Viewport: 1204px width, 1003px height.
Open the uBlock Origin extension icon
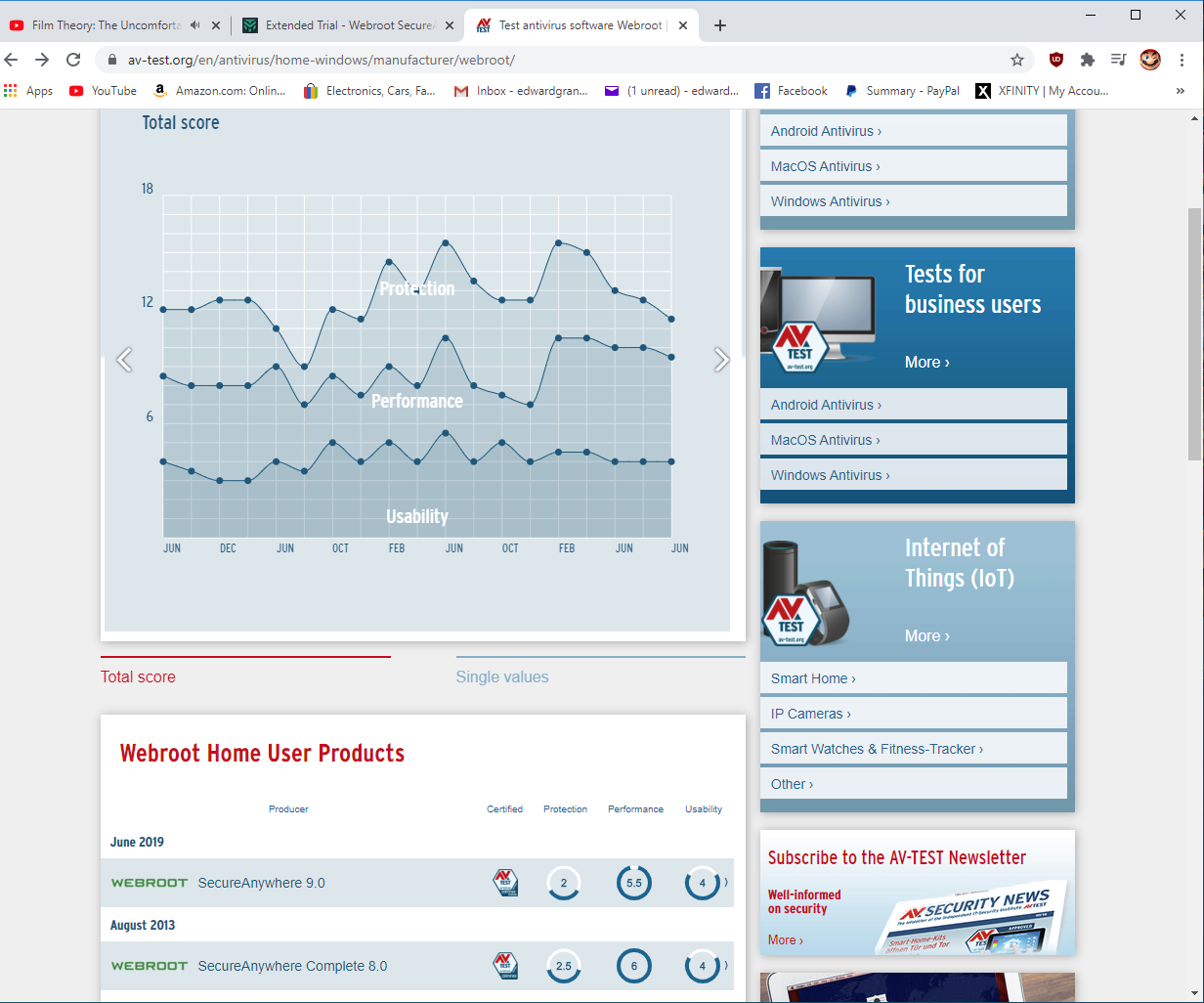1055,60
